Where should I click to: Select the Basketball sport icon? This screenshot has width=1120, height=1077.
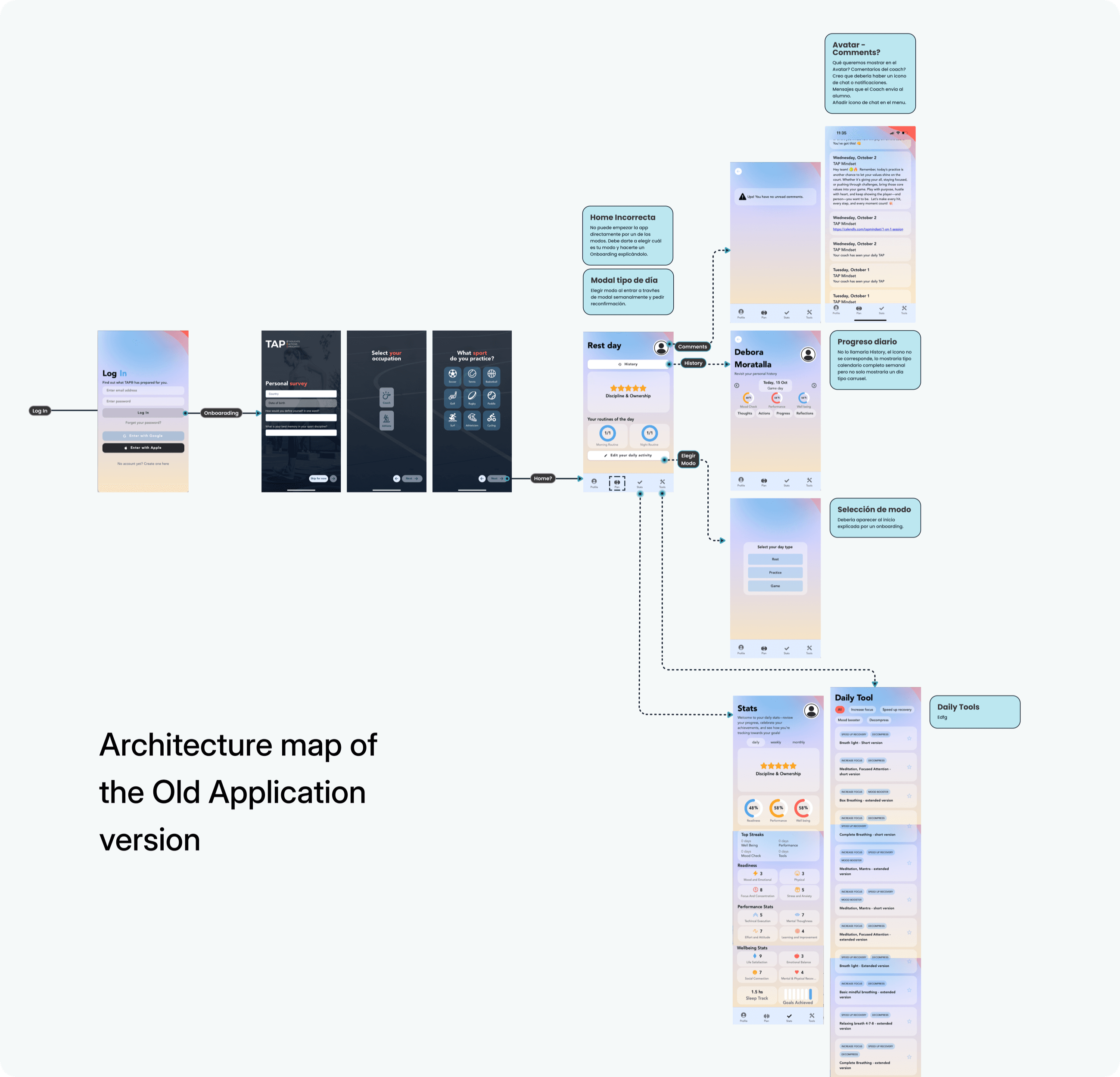point(492,376)
